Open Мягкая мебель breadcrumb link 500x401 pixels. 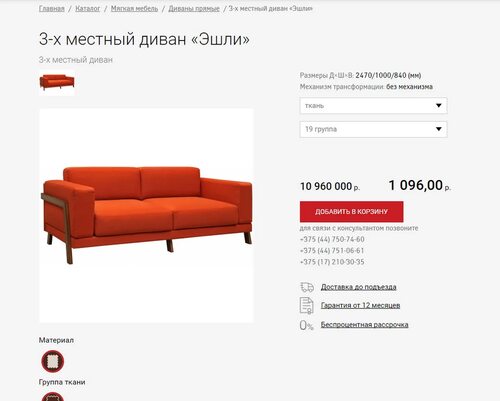click(134, 9)
